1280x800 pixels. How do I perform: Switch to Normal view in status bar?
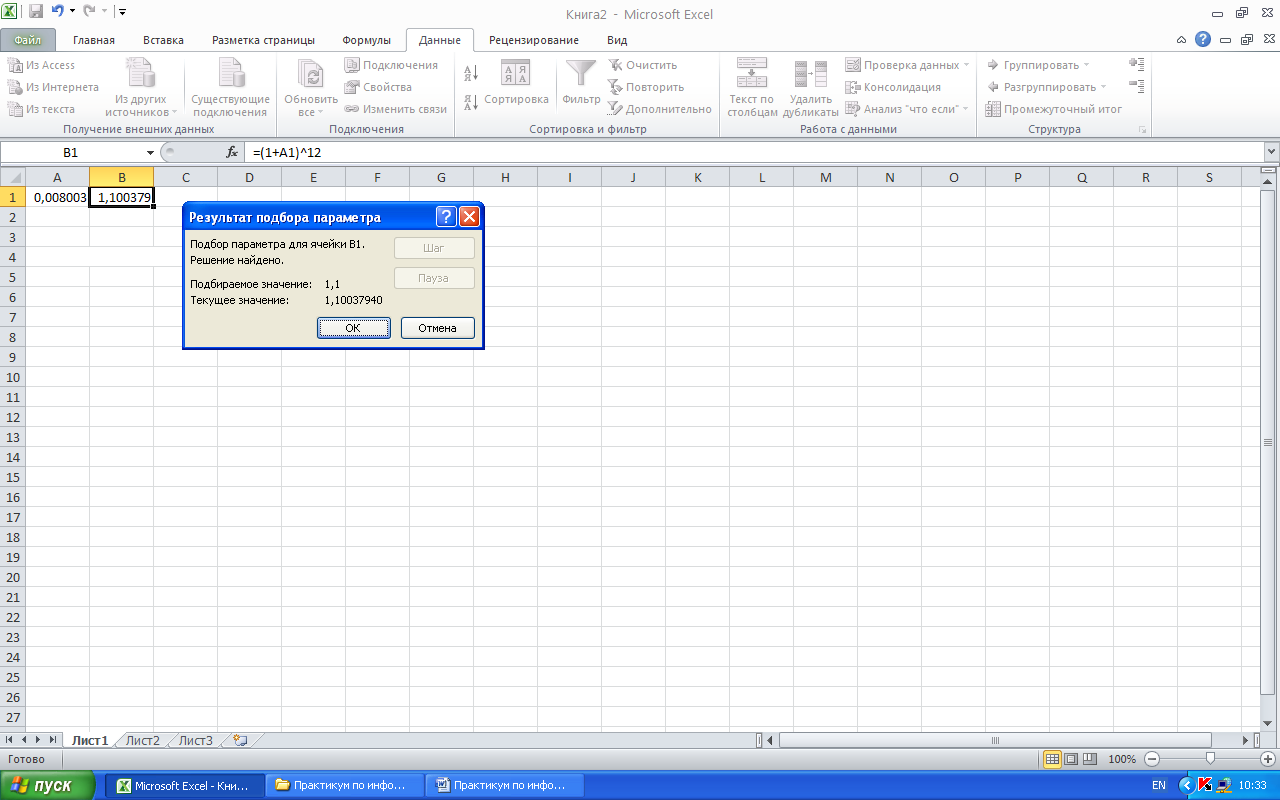click(x=1051, y=759)
